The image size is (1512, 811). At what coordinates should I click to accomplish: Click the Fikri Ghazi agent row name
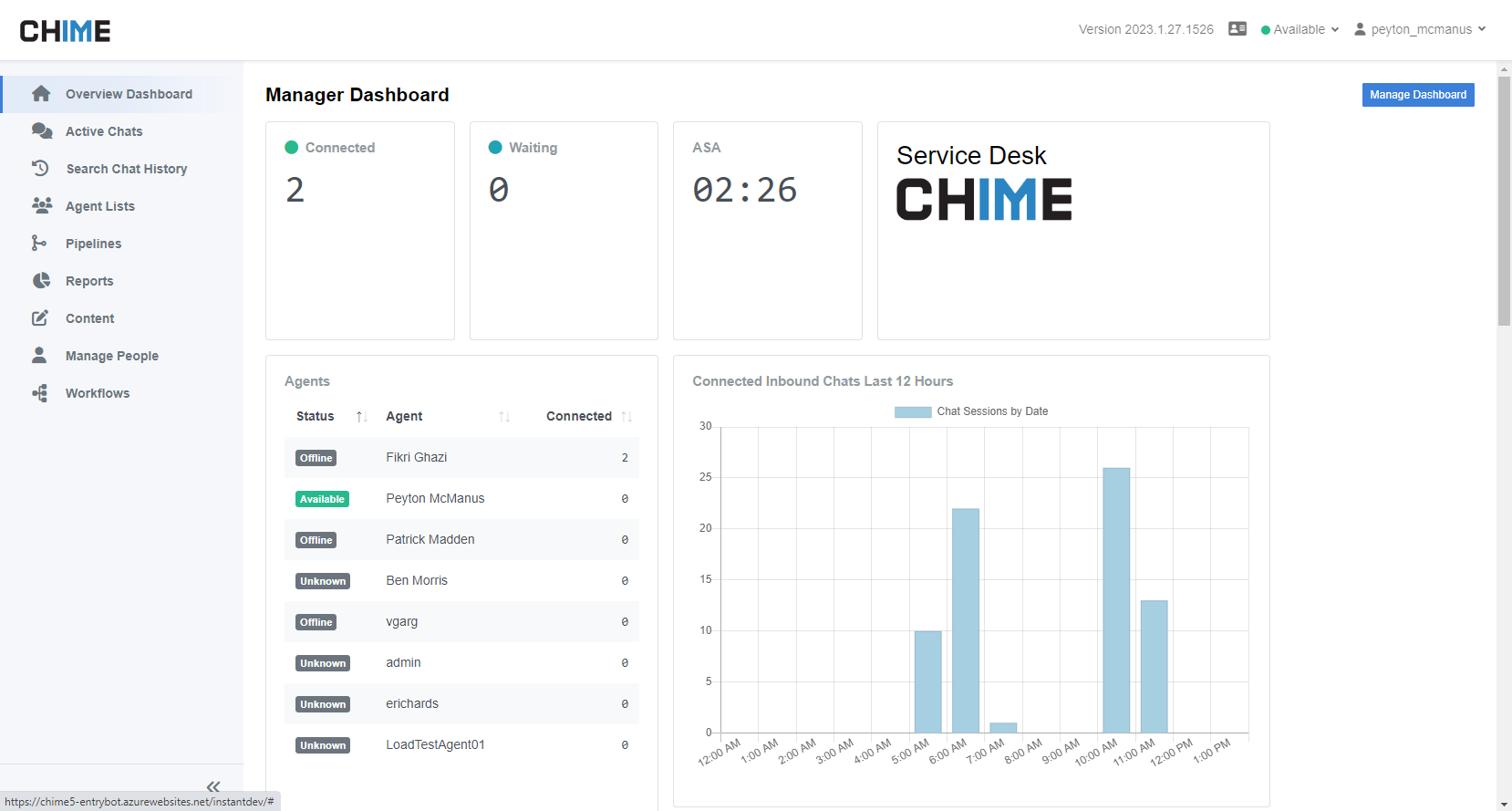coord(416,457)
